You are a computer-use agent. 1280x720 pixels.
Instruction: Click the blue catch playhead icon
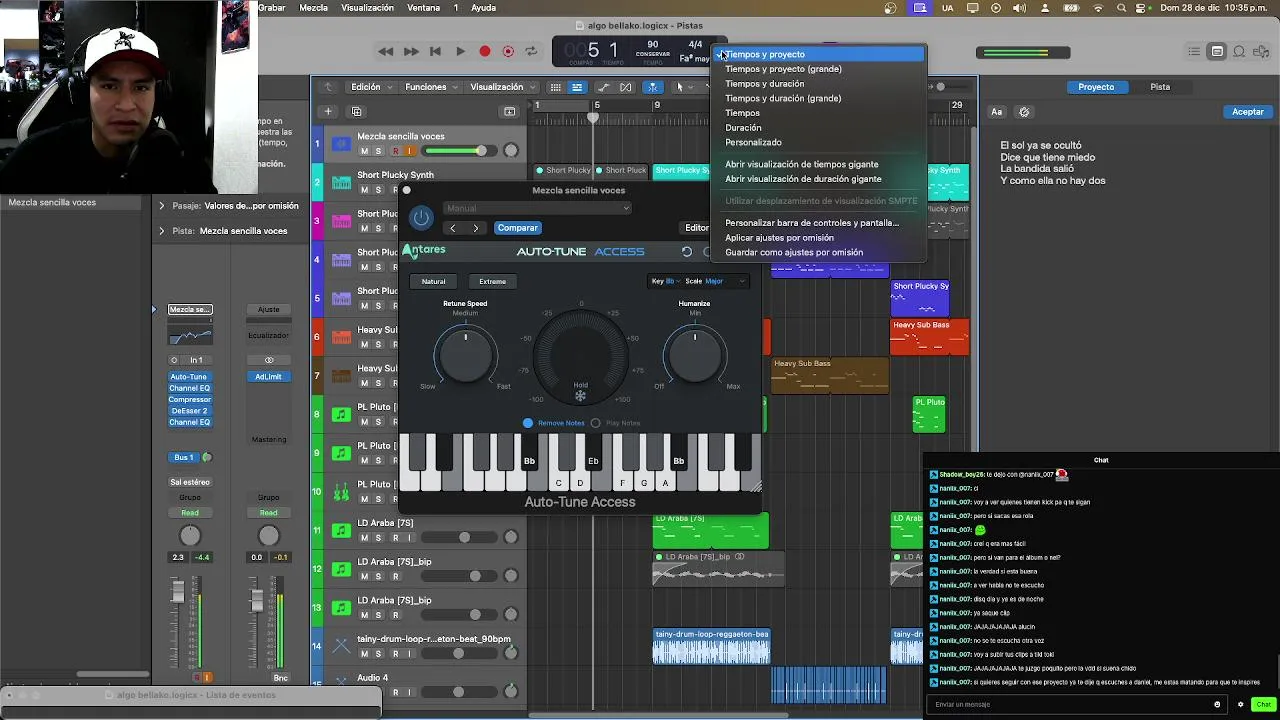coord(652,87)
